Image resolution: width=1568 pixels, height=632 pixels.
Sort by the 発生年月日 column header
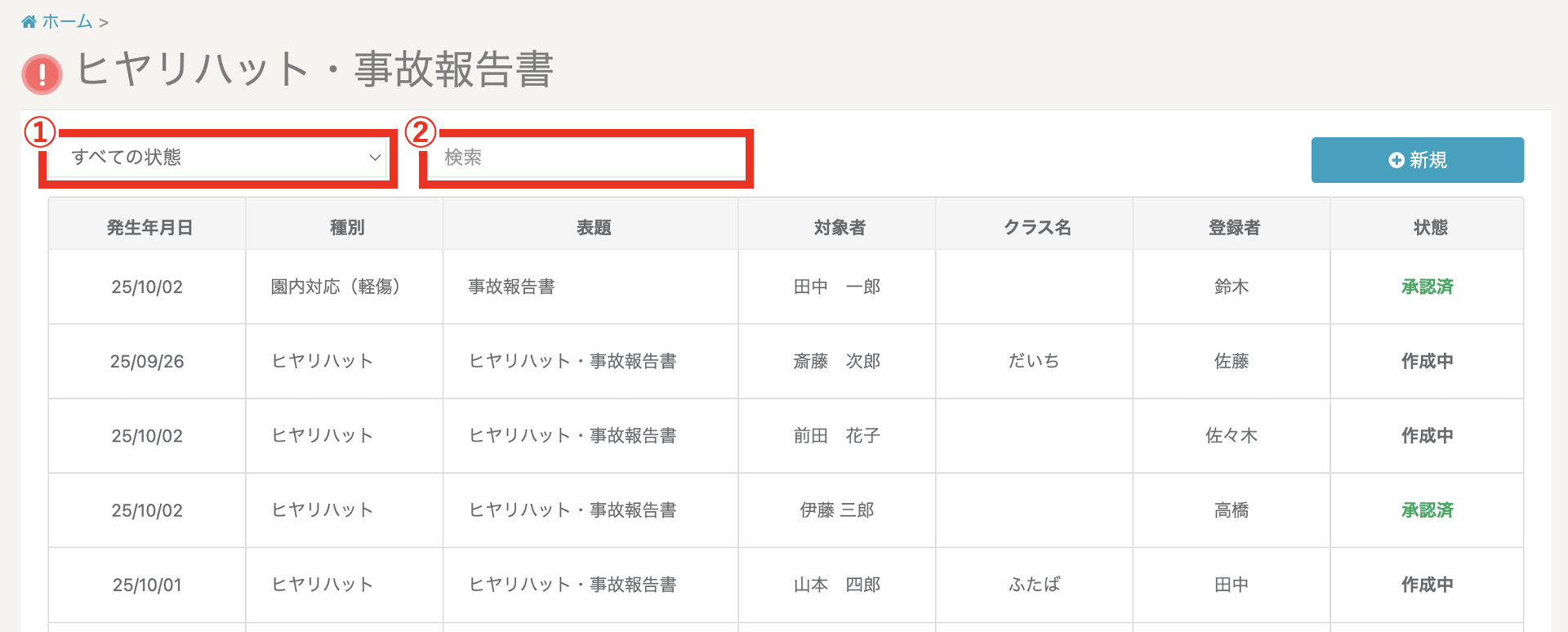coord(149,228)
